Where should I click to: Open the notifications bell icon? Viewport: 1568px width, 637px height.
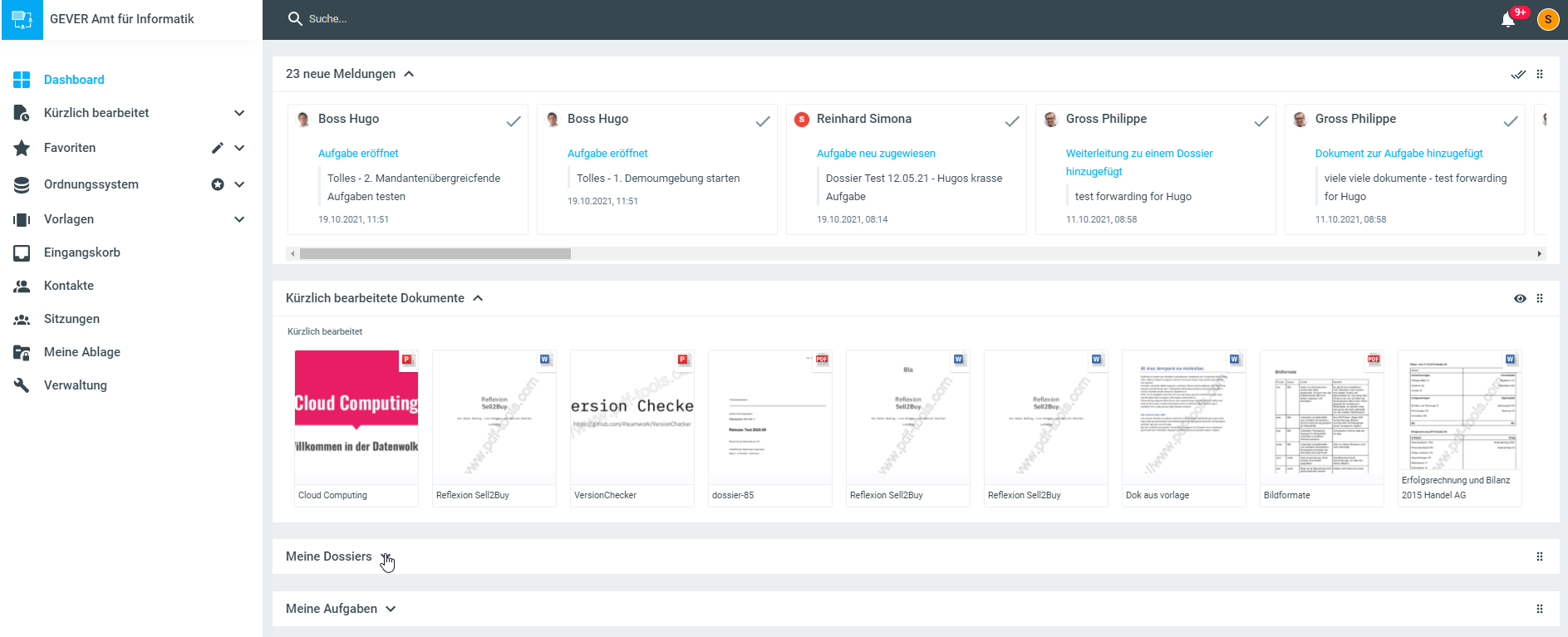(1508, 20)
